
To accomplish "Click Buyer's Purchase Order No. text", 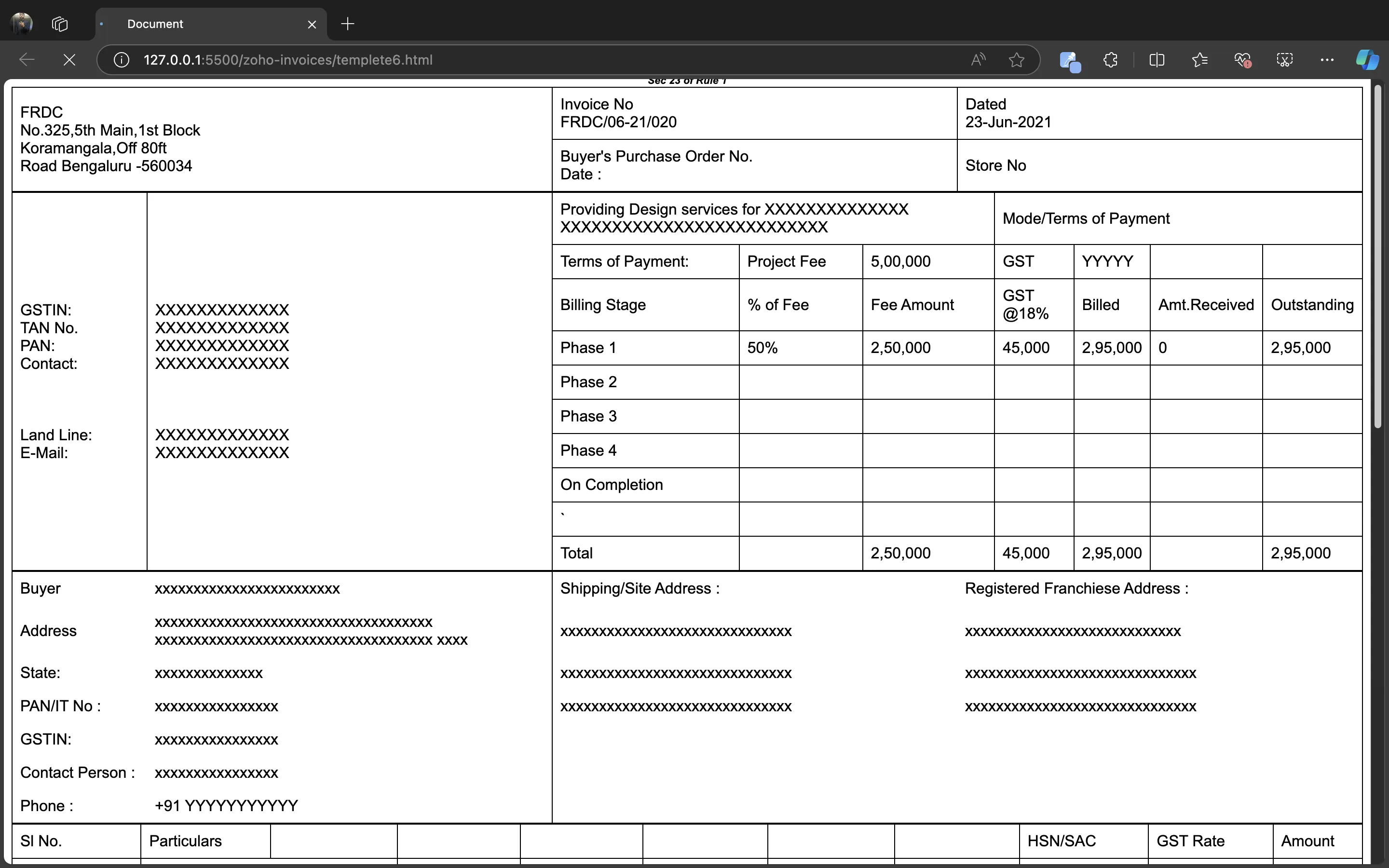I will point(656,156).
